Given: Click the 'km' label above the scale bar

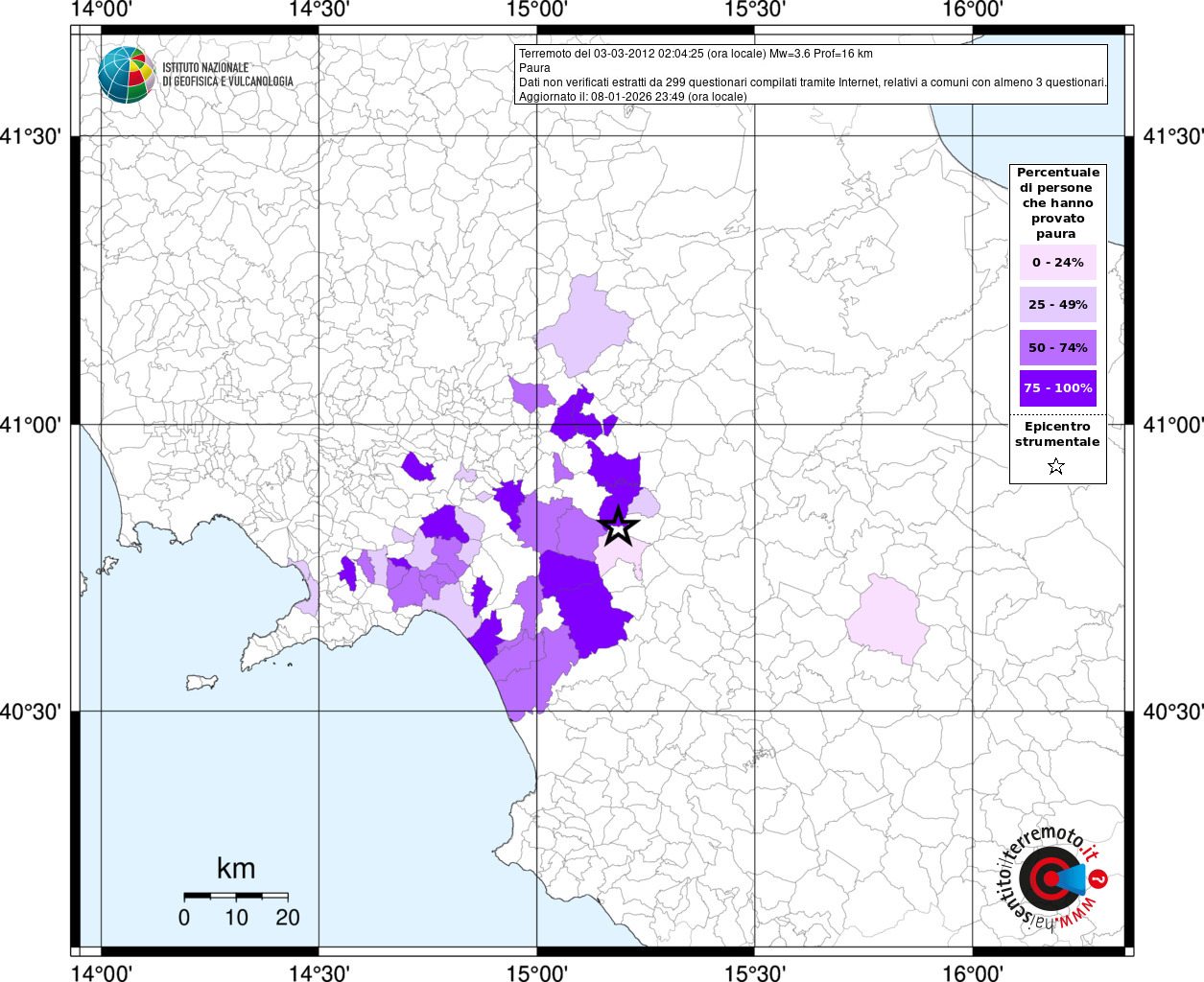Looking at the screenshot, I should point(236,869).
